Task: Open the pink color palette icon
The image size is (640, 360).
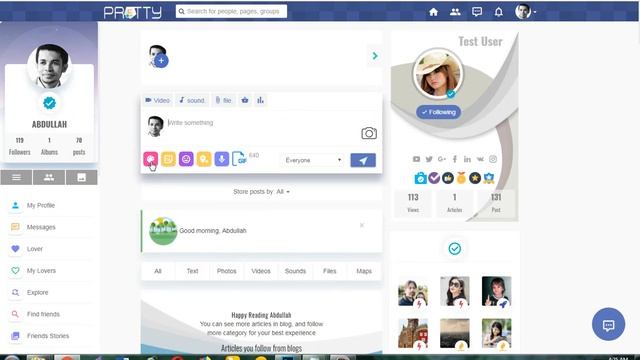Action: click(x=151, y=159)
